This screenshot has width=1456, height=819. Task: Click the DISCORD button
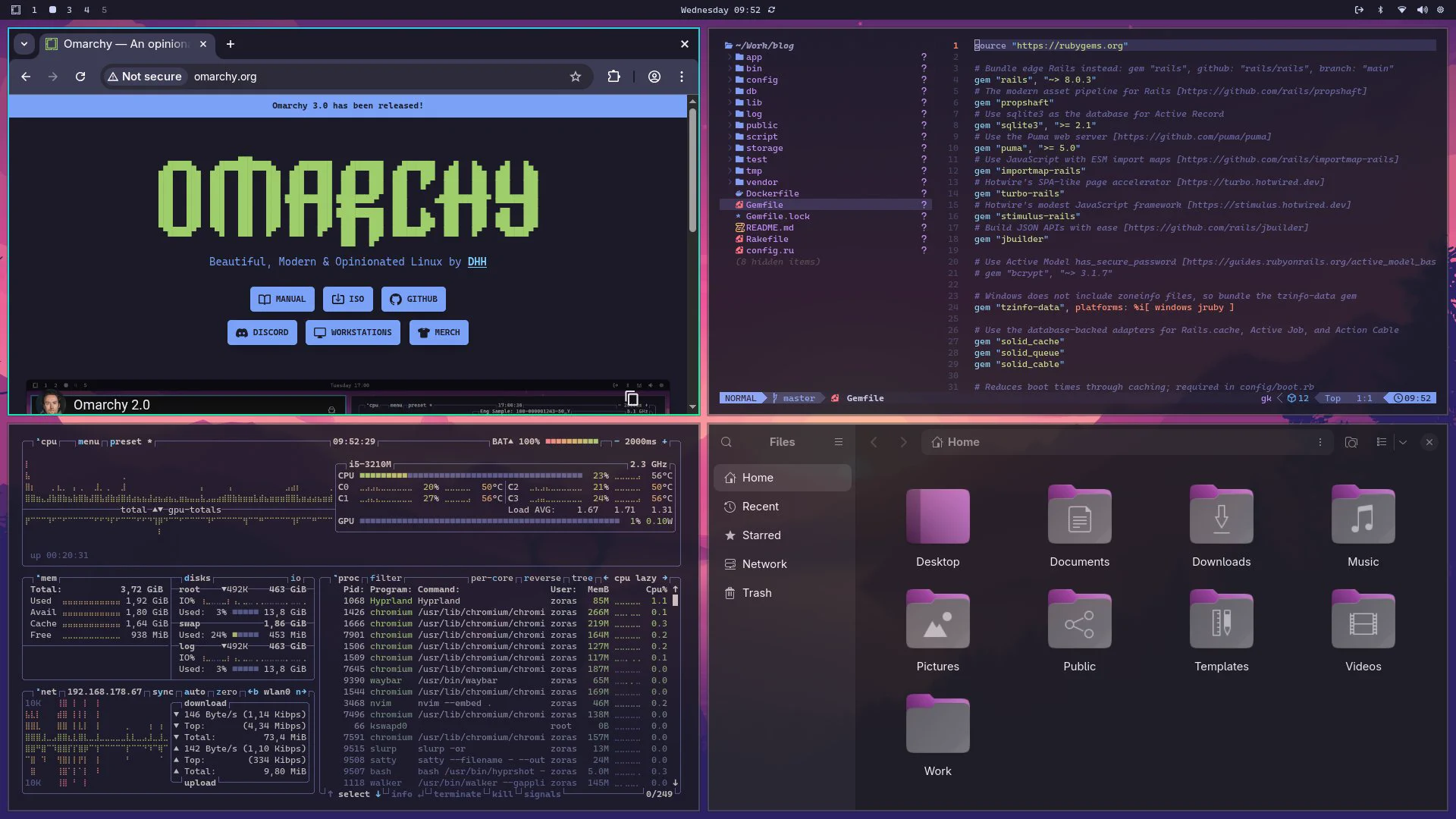pos(262,332)
